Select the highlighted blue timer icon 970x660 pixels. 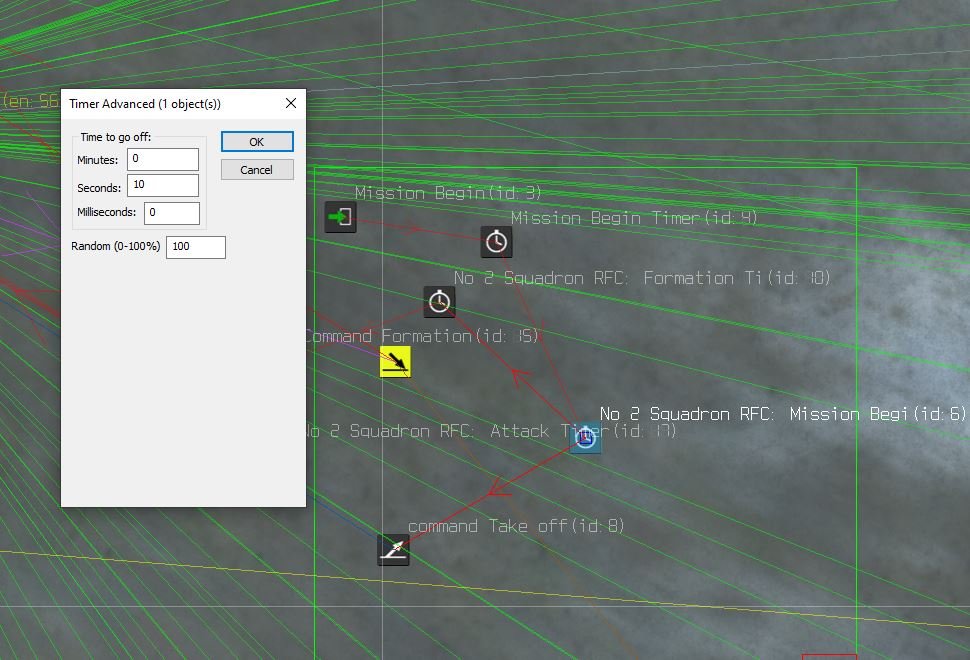coord(585,437)
